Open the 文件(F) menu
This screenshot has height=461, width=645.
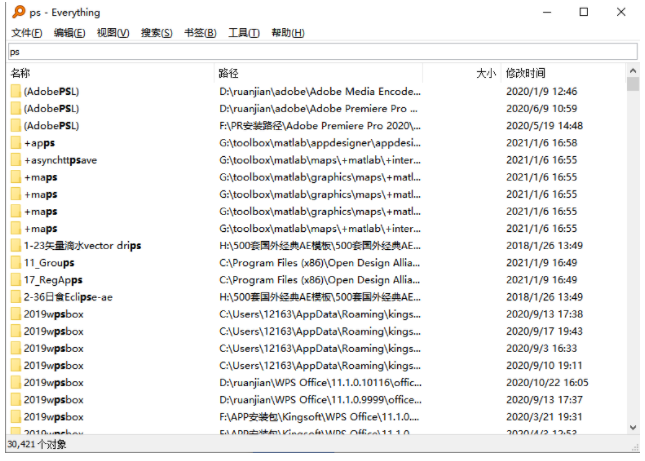pyautogui.click(x=27, y=33)
